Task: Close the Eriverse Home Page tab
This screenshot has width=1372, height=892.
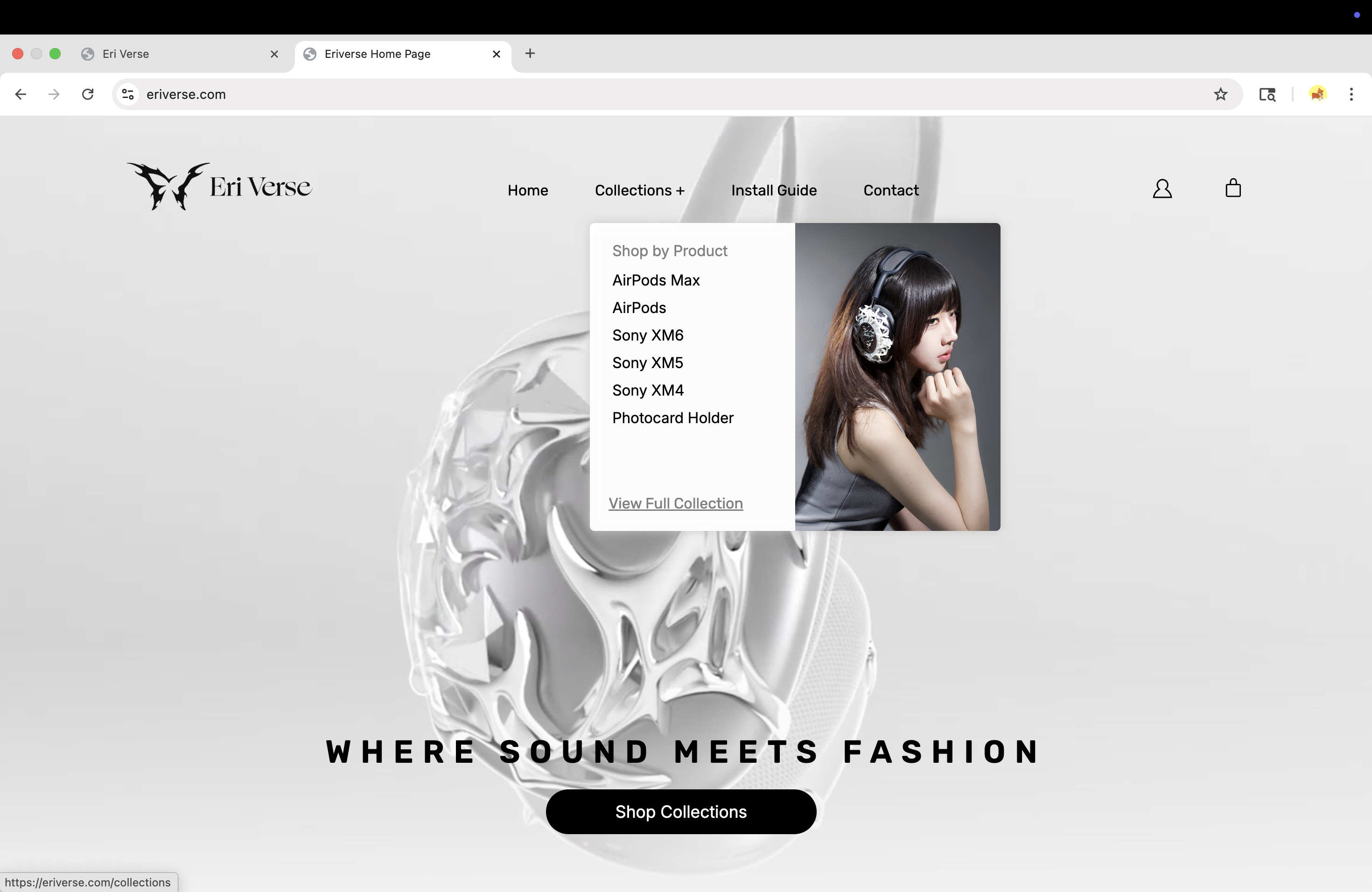Action: click(496, 54)
